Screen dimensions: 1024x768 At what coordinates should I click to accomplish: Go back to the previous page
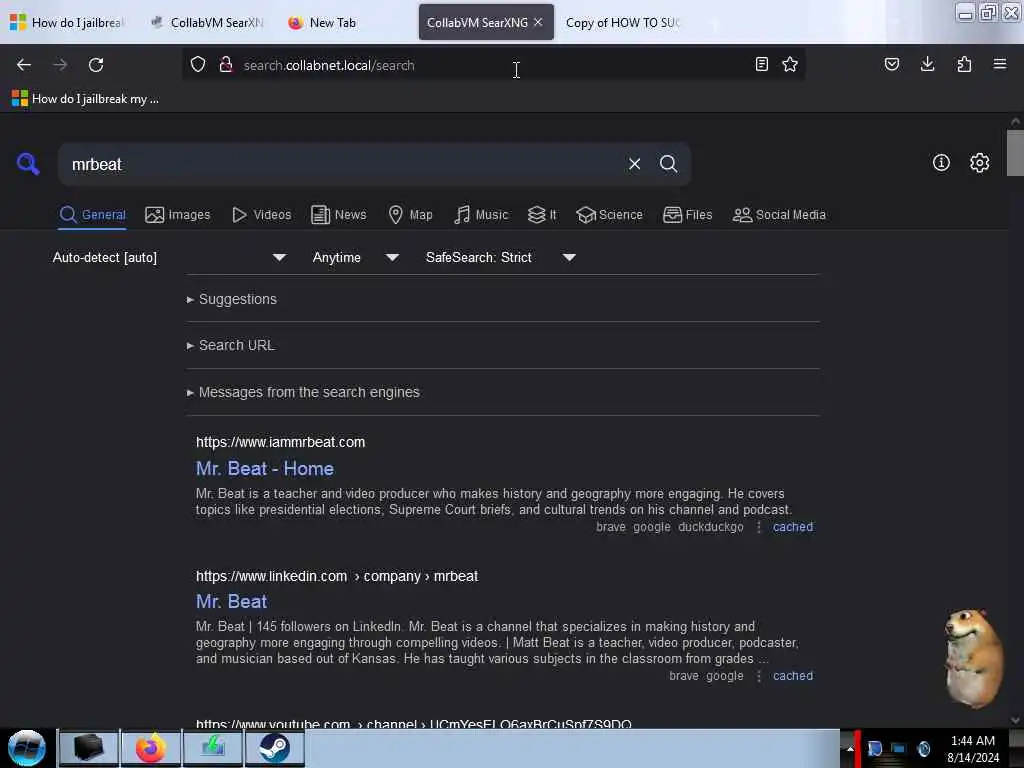(24, 65)
